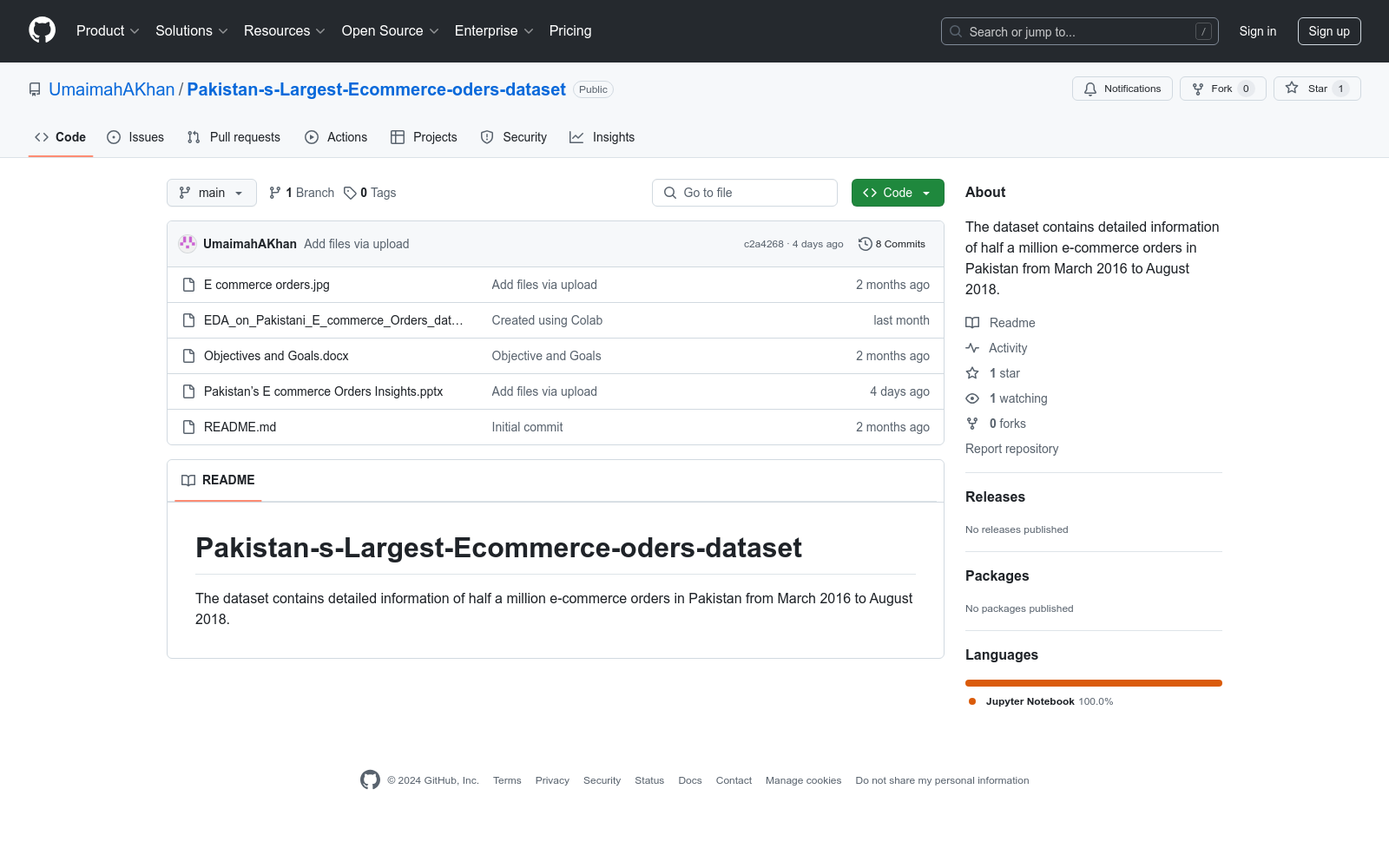Expand the Solutions menu
Screen dimensions: 1389x868
pos(192,31)
